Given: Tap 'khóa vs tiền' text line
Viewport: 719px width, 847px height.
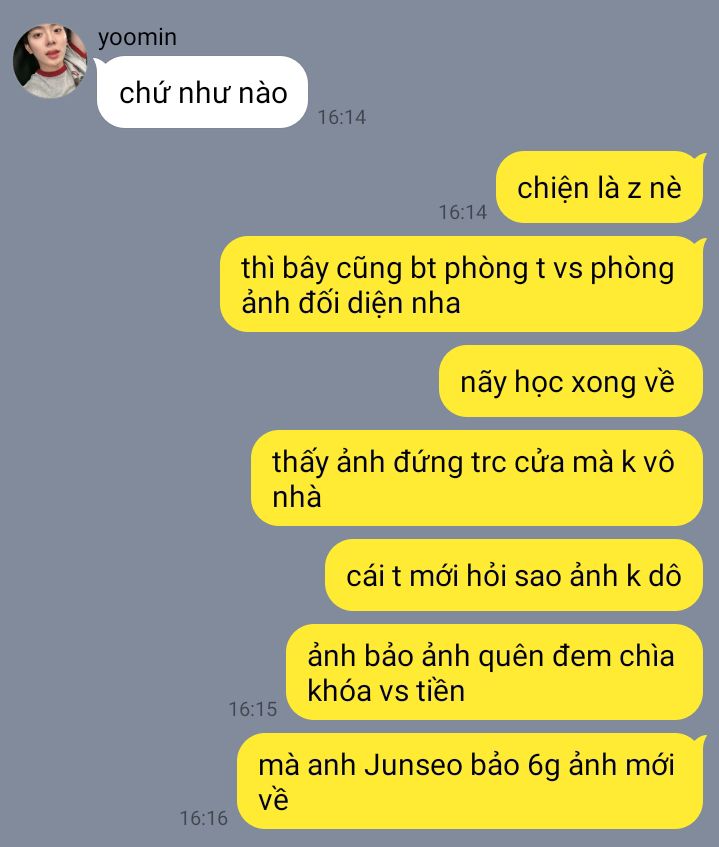Looking at the screenshot, I should tap(386, 691).
